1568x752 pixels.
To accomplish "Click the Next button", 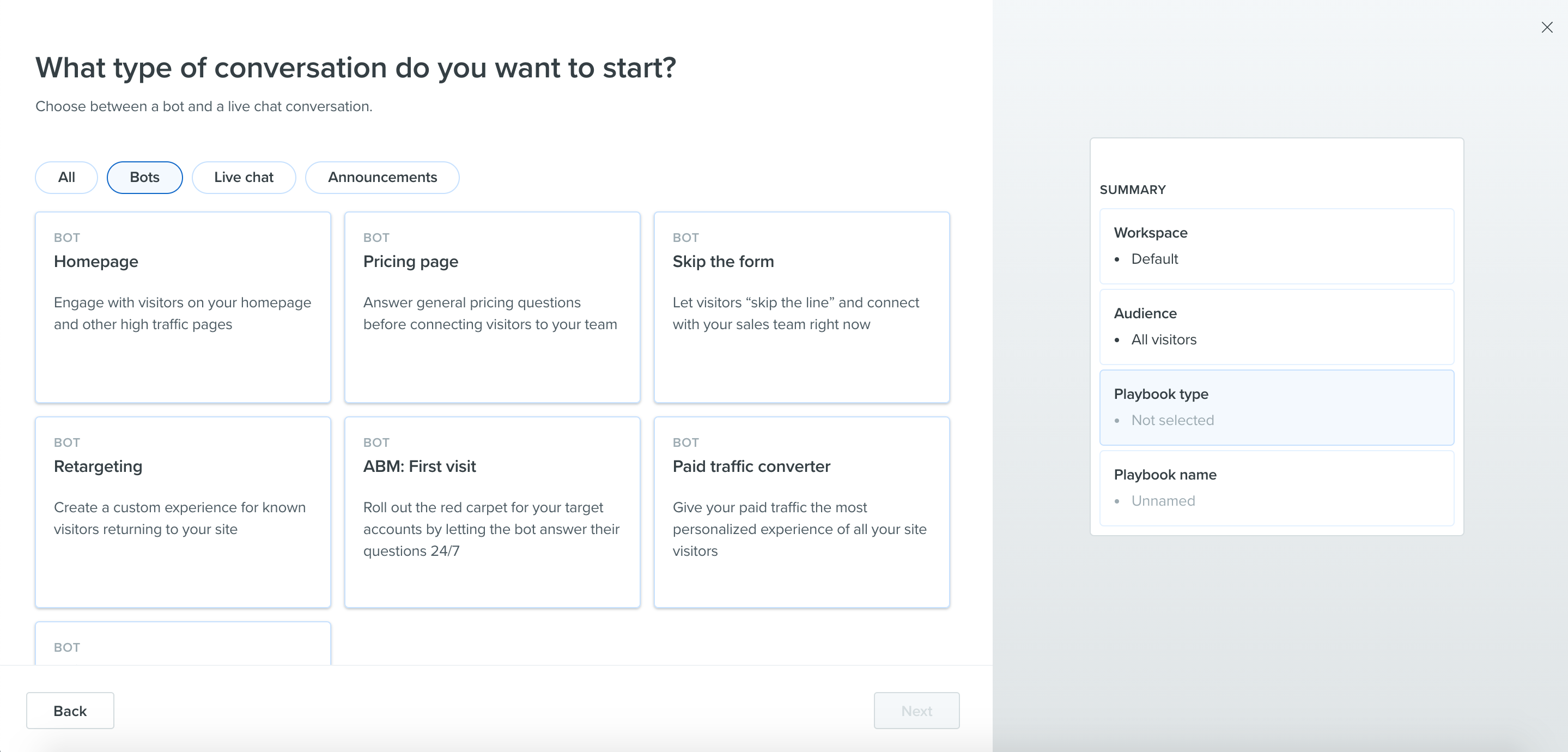I will [x=917, y=711].
